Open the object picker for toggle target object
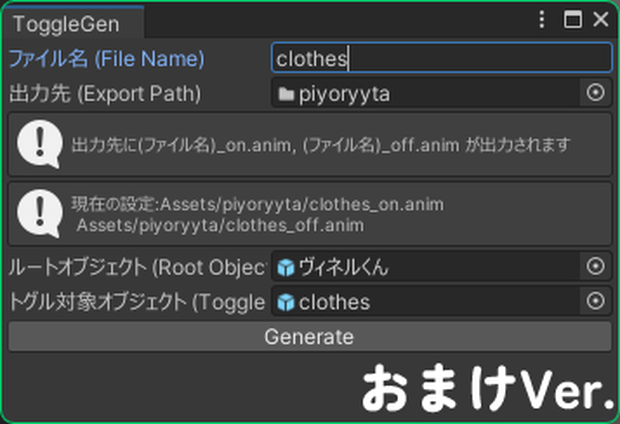Screen dimensions: 620x424 [595, 301]
